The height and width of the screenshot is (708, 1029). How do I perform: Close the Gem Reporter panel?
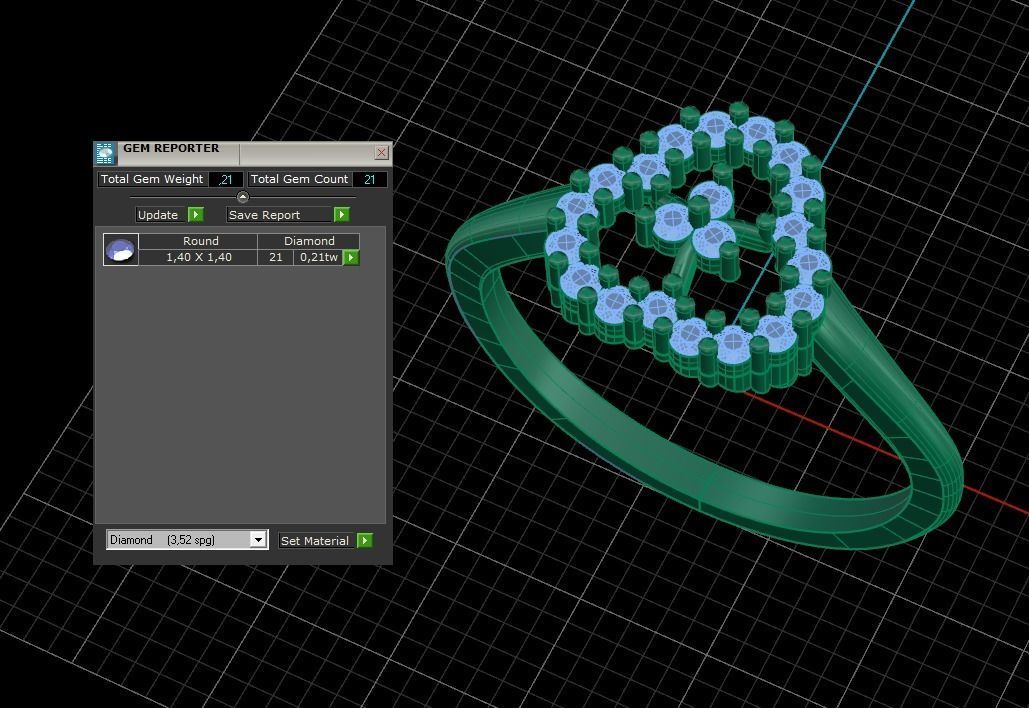click(381, 152)
